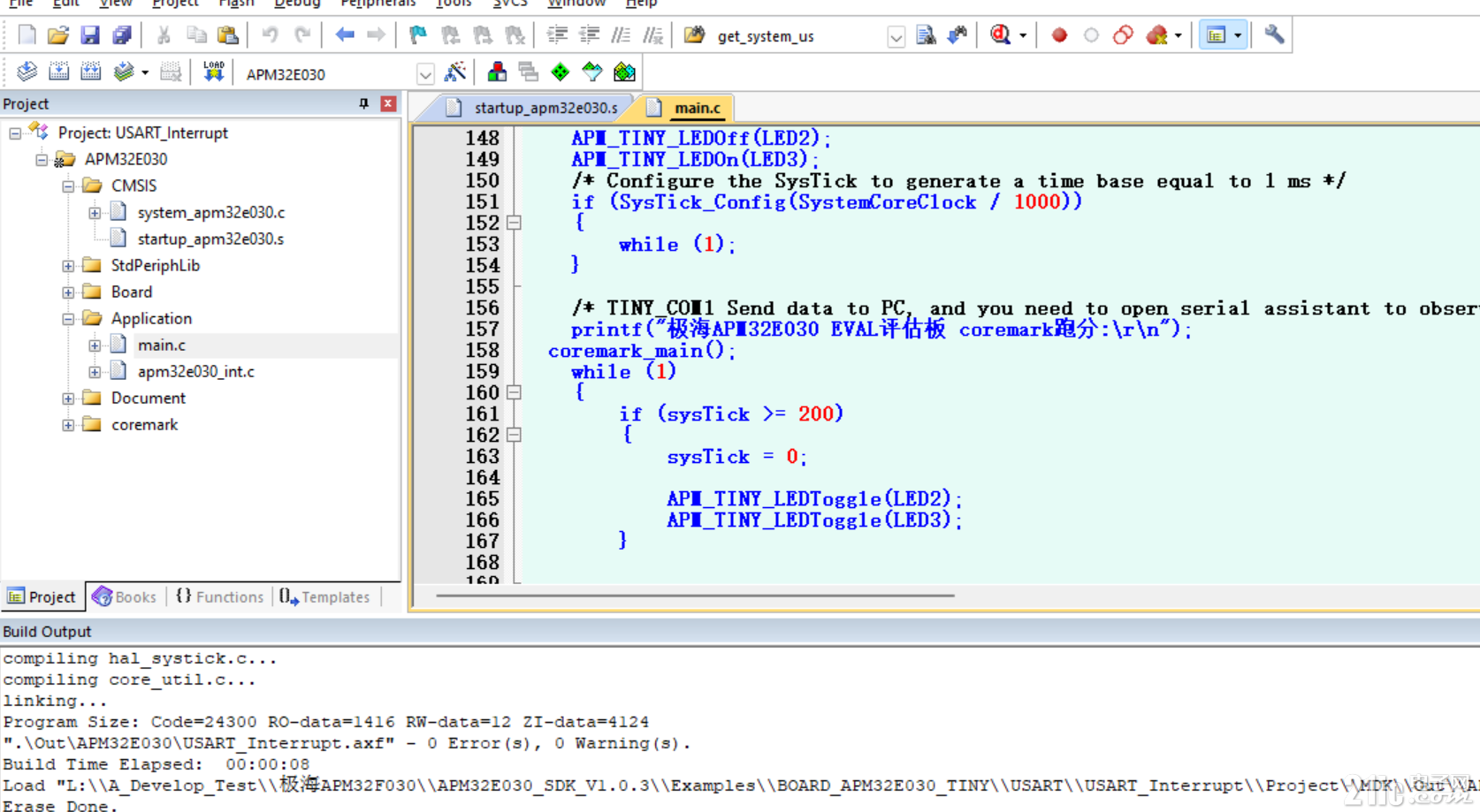Select the Project panel tab

pos(42,596)
